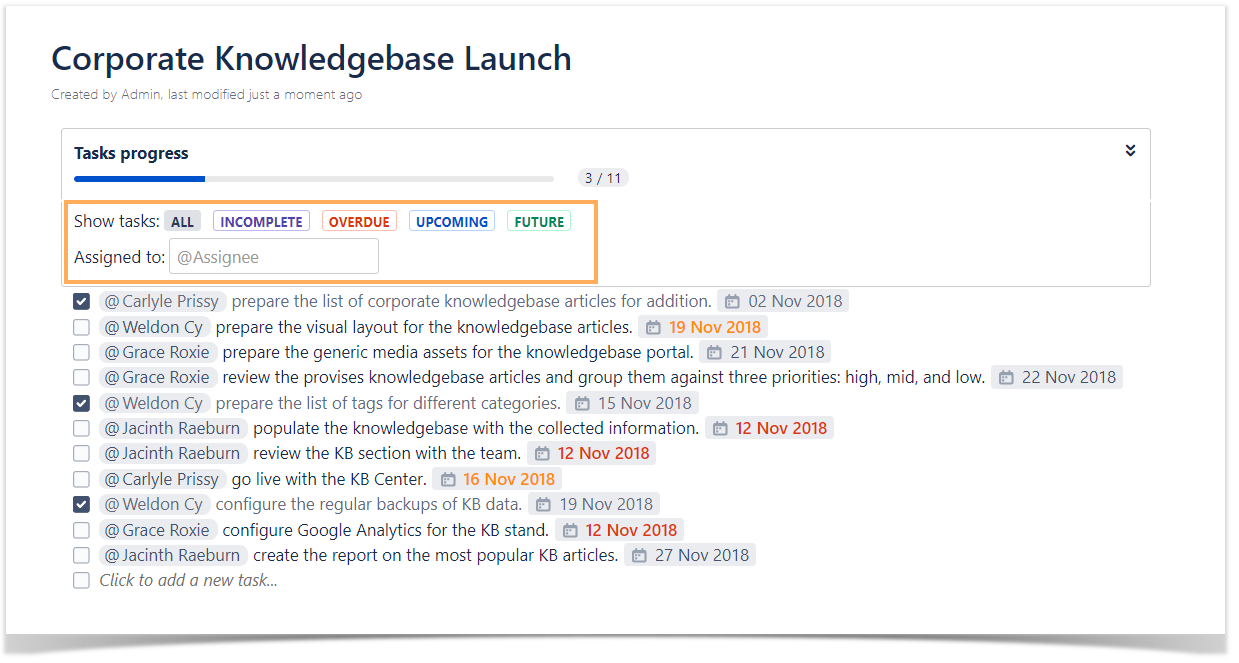Uncheck the configure regular backups task
This screenshot has width=1239, height=663.
(82, 504)
